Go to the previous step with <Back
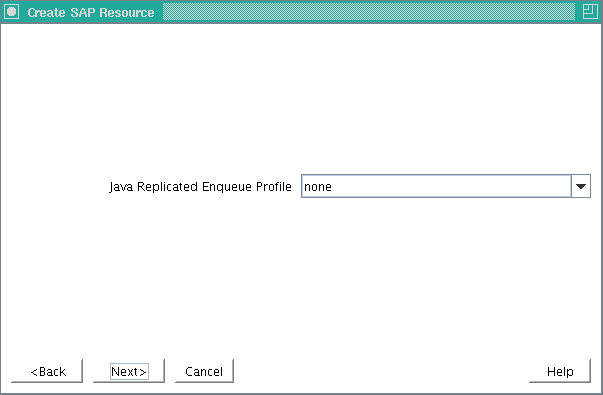 [47, 371]
